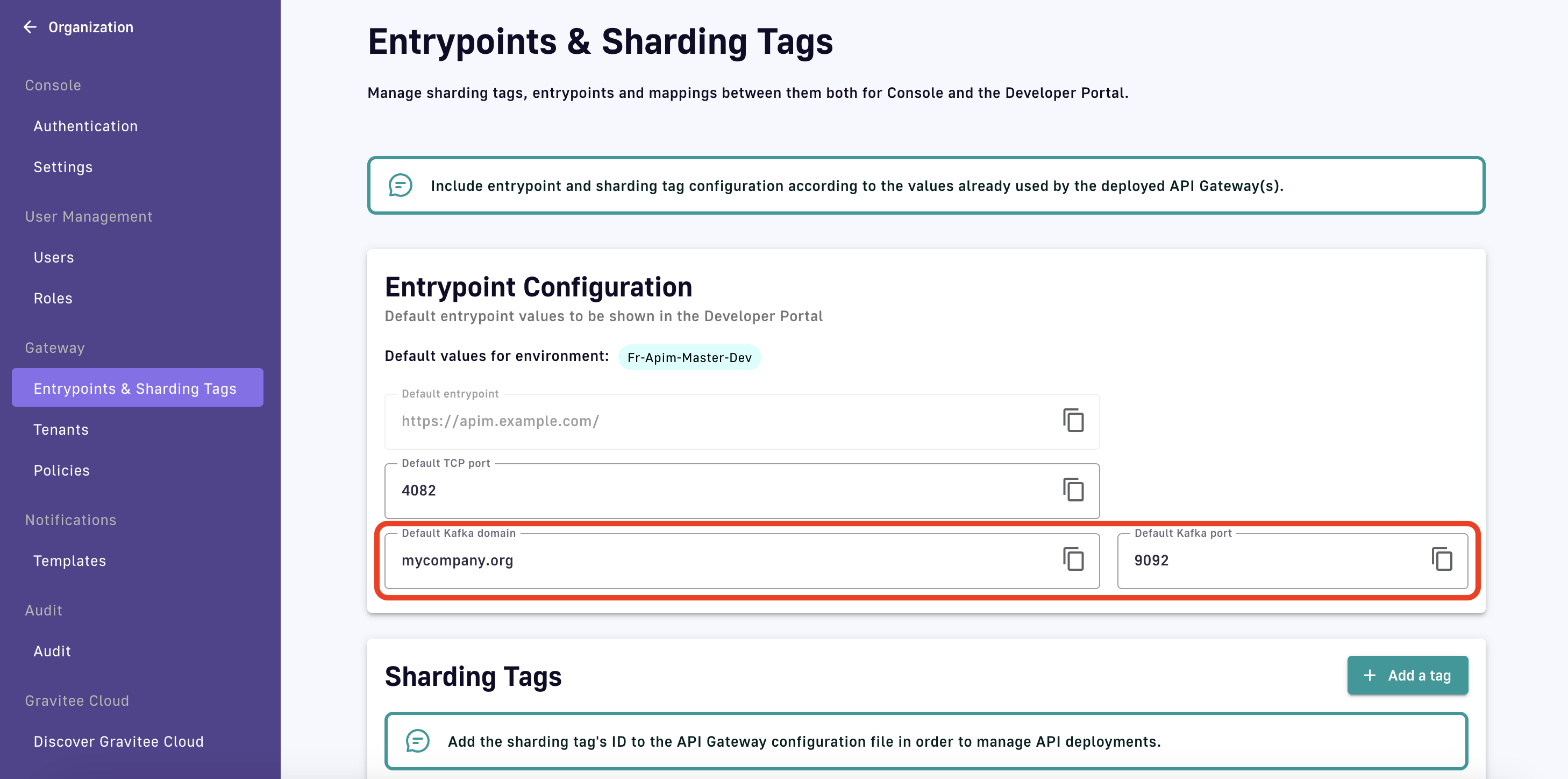Screen dimensions: 1568x779
Task: Open Discover Gravitee Cloud link
Action: coord(119,741)
